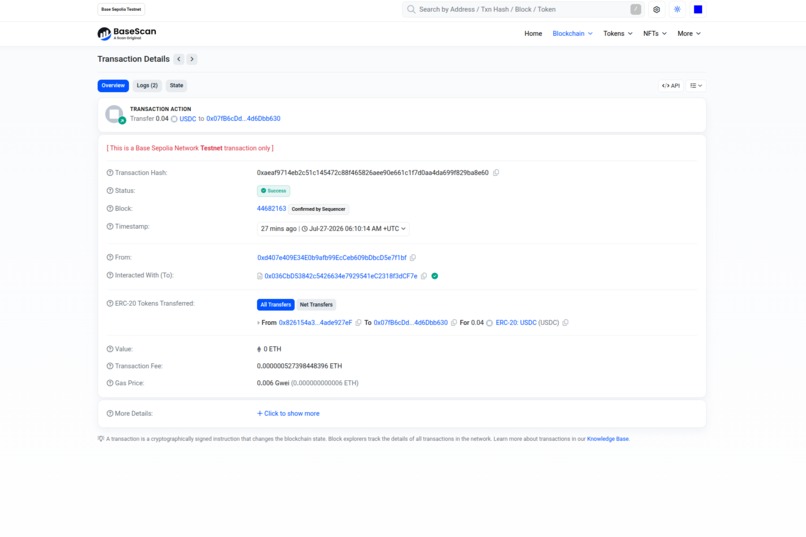Expand the Blockchain menu
The image size is (806, 537).
572,33
